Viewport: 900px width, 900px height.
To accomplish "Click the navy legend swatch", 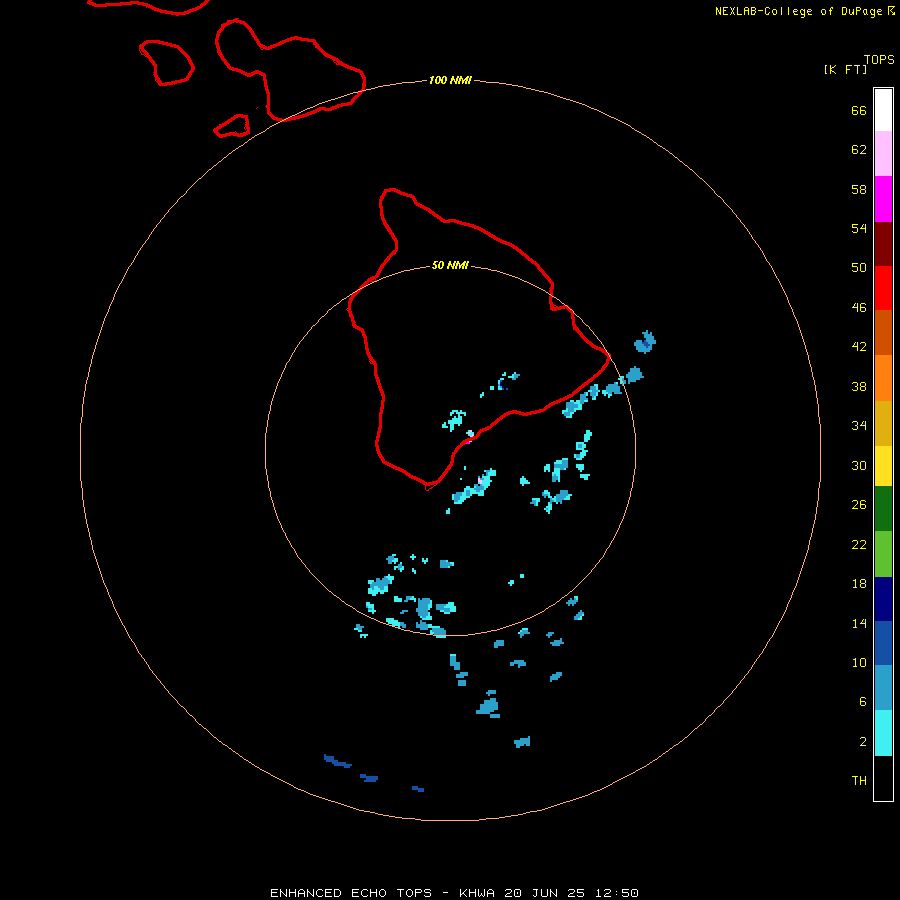I will click(x=883, y=599).
